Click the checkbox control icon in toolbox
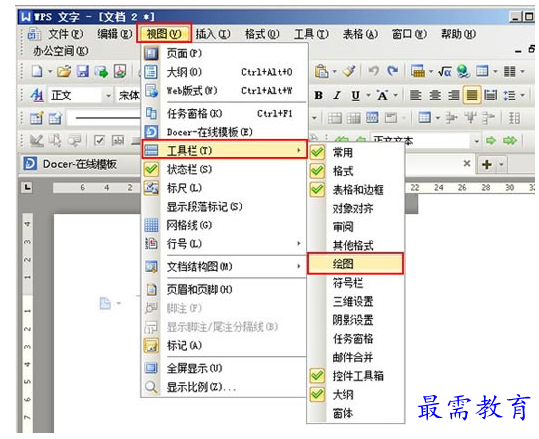The height and width of the screenshot is (439, 539). pos(99,140)
